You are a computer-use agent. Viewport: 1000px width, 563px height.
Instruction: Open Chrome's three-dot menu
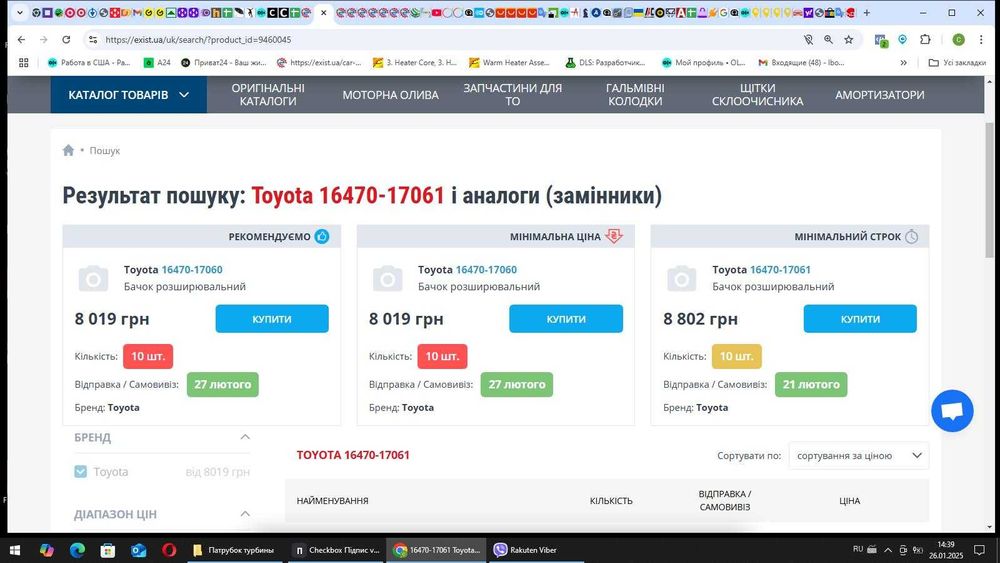(x=981, y=40)
